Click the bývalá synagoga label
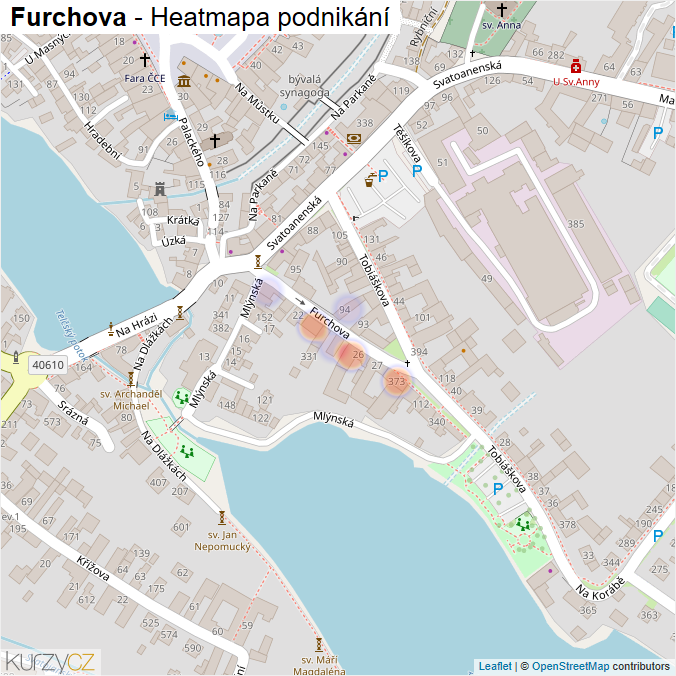 (304, 86)
